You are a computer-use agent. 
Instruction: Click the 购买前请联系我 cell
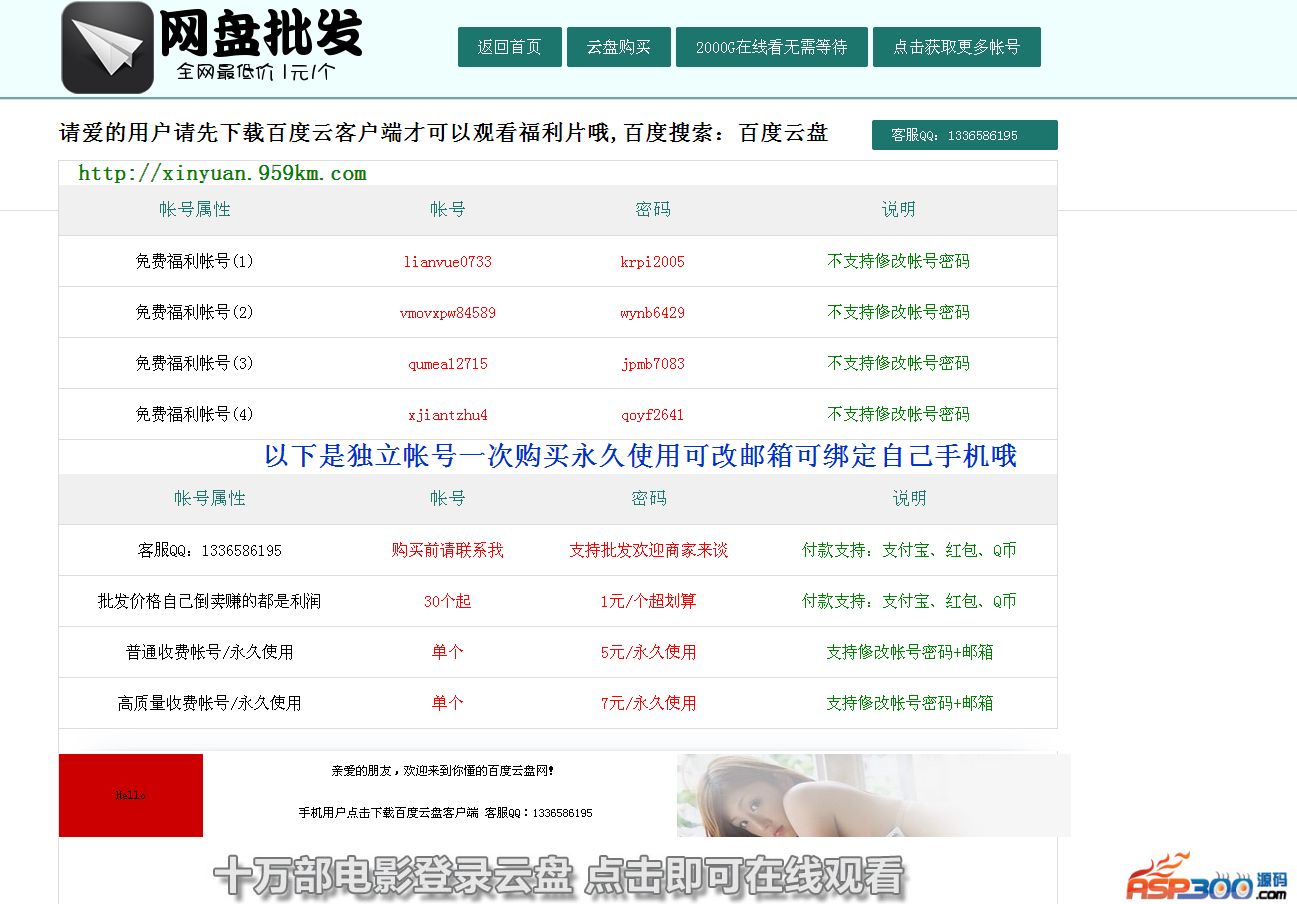[x=448, y=550]
